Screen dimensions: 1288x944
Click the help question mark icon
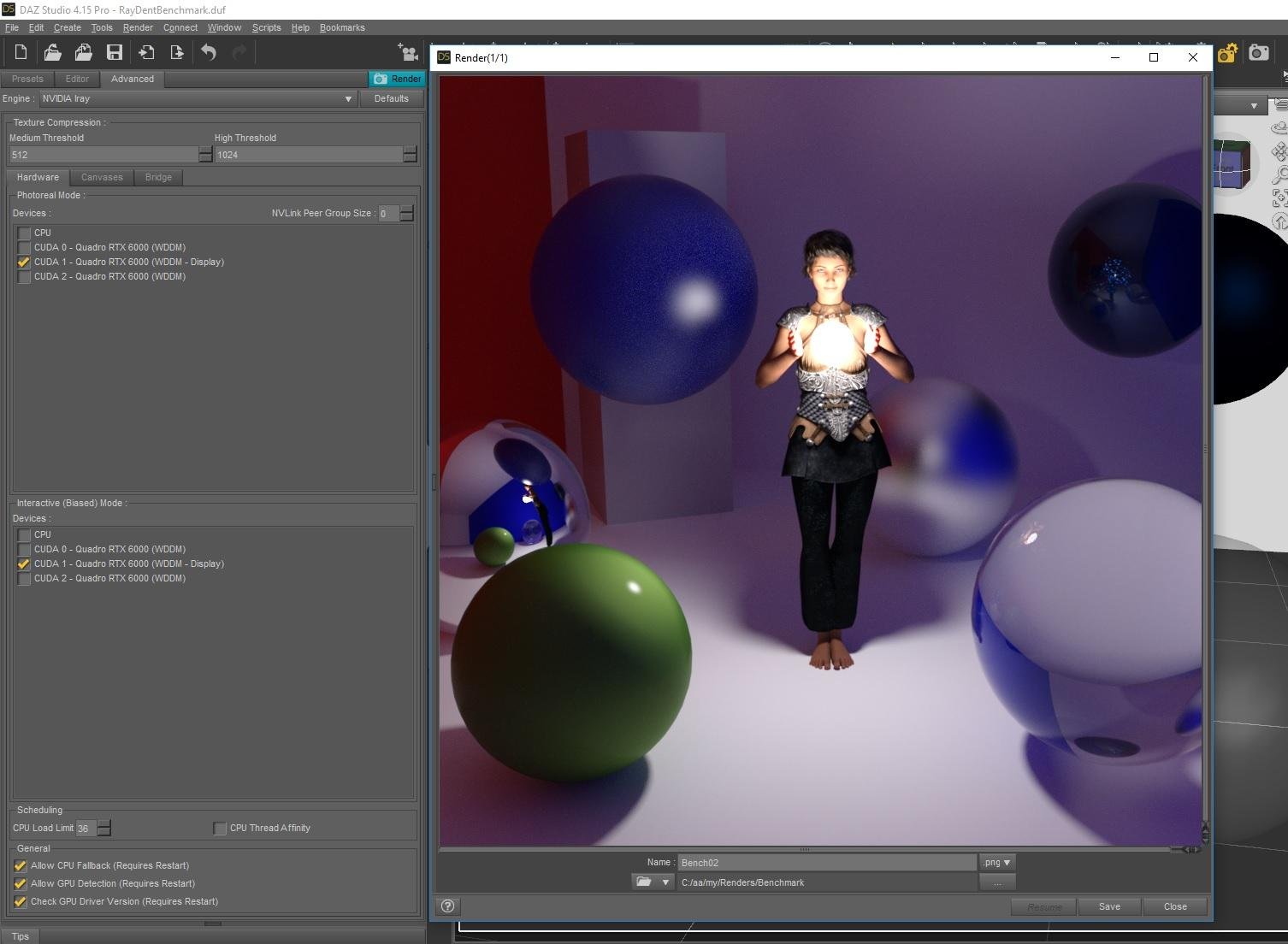tap(447, 906)
